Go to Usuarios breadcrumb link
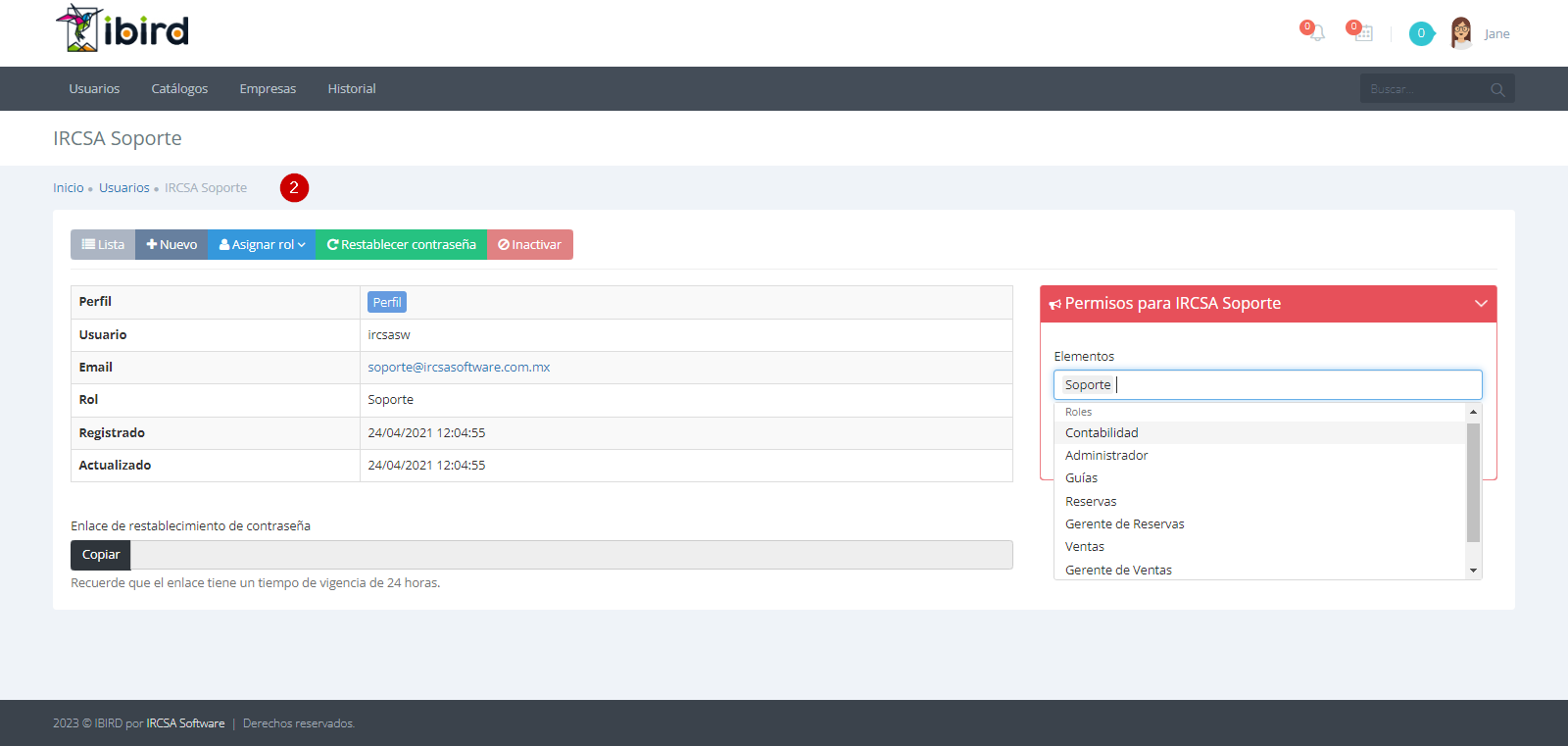This screenshot has width=1568, height=746. tap(124, 188)
